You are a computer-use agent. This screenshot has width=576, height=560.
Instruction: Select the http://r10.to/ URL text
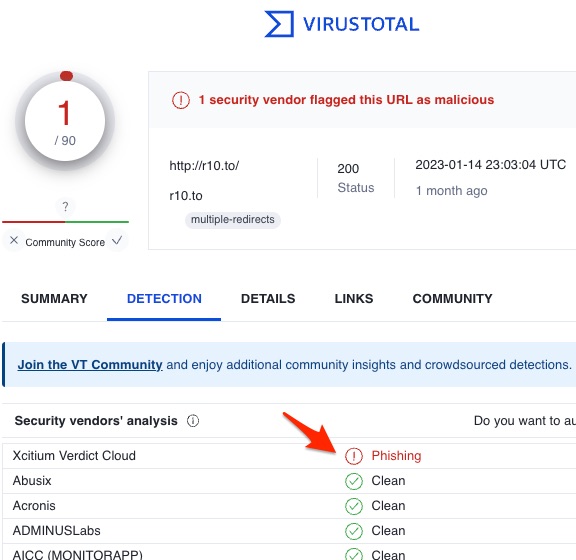tap(204, 166)
